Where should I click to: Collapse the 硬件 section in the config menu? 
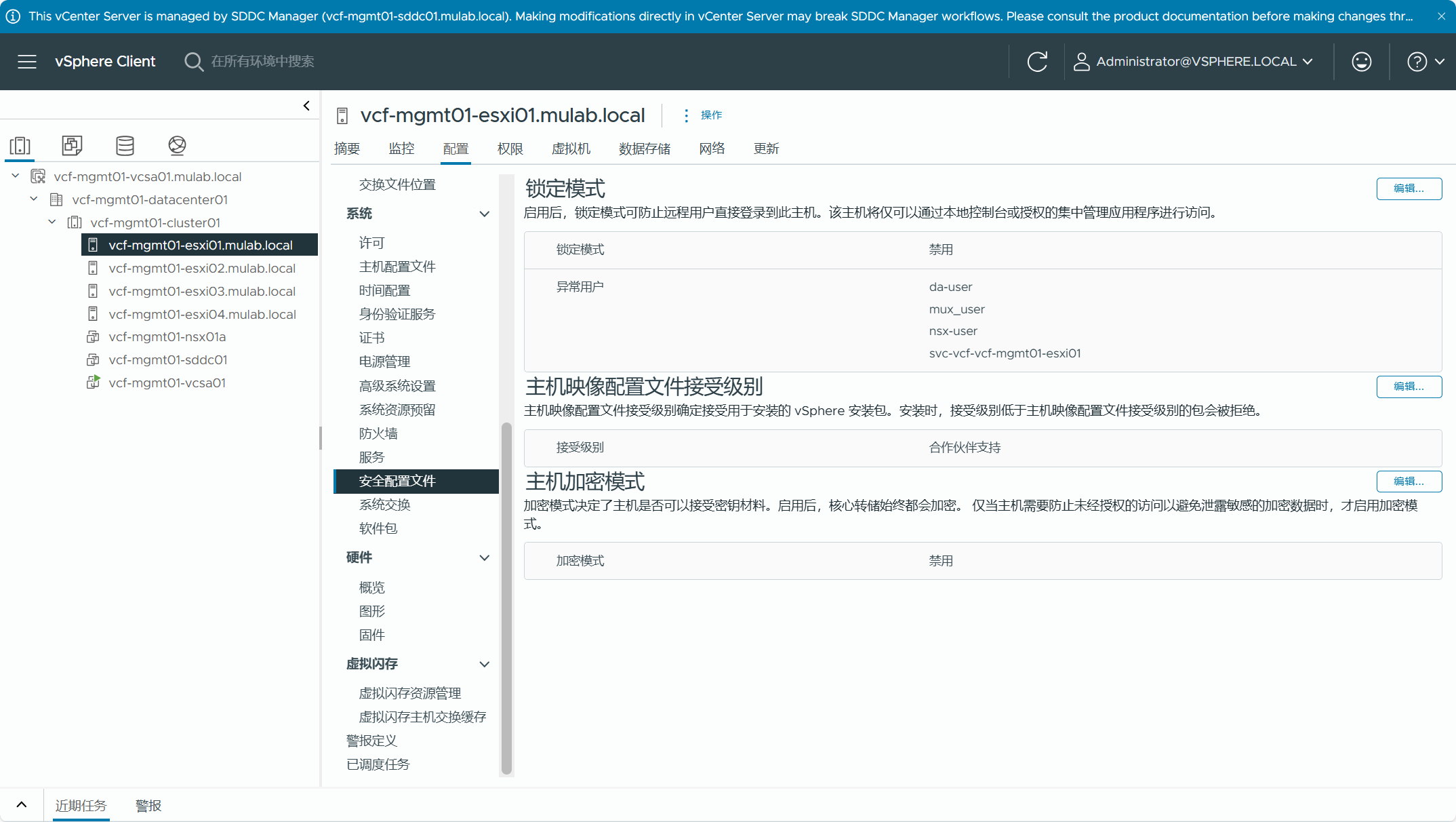tap(485, 558)
